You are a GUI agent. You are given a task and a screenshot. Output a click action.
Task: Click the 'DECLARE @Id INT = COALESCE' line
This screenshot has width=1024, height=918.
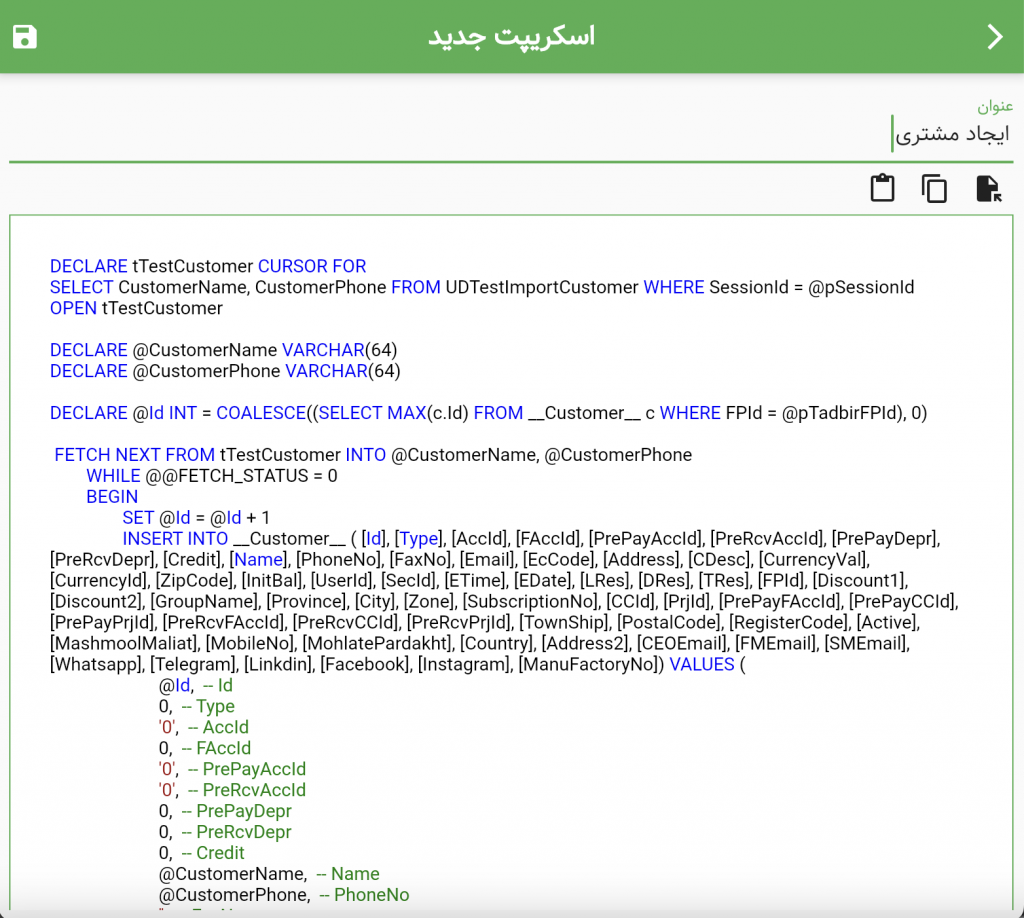[488, 413]
